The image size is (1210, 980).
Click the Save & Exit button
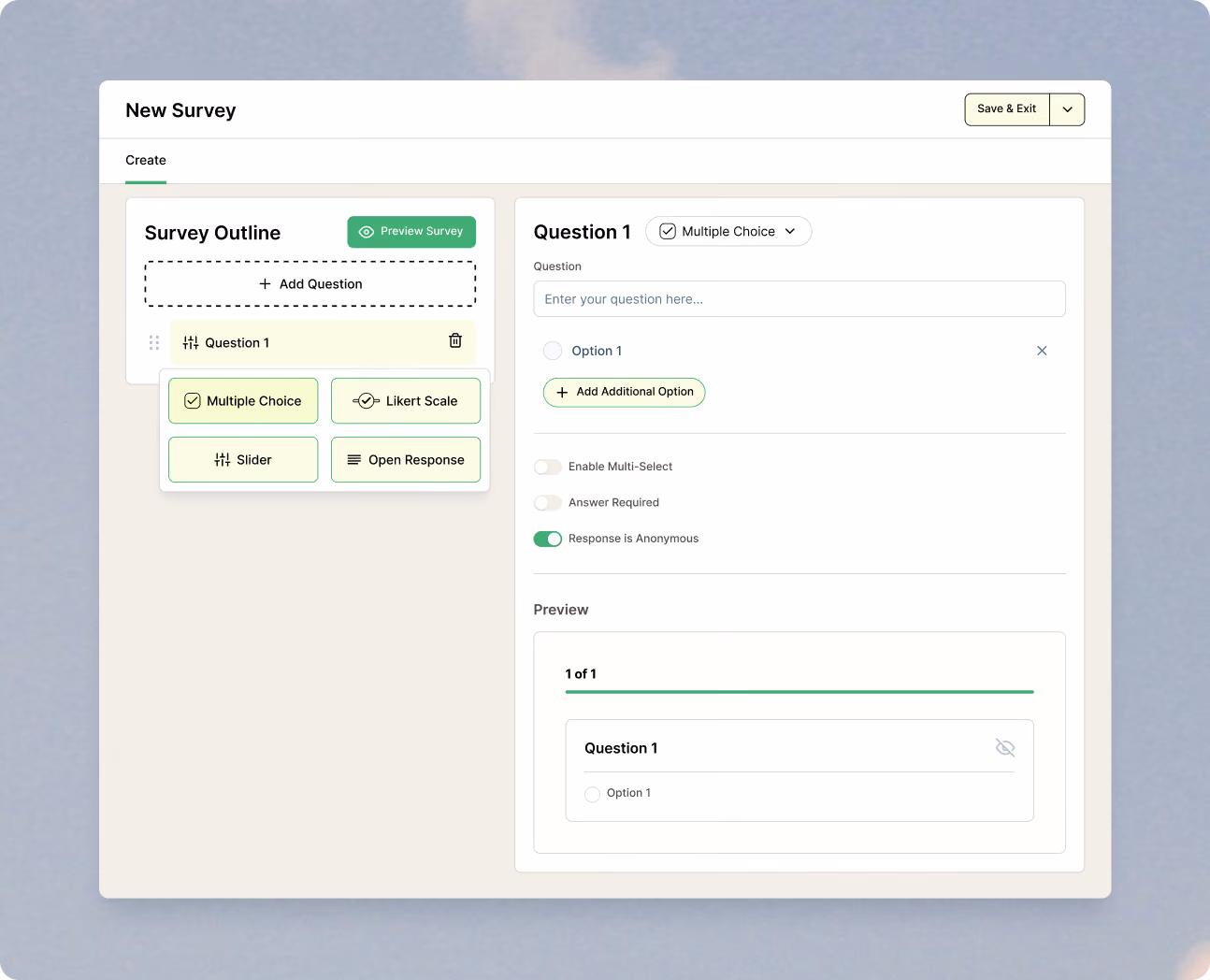[x=1007, y=109]
